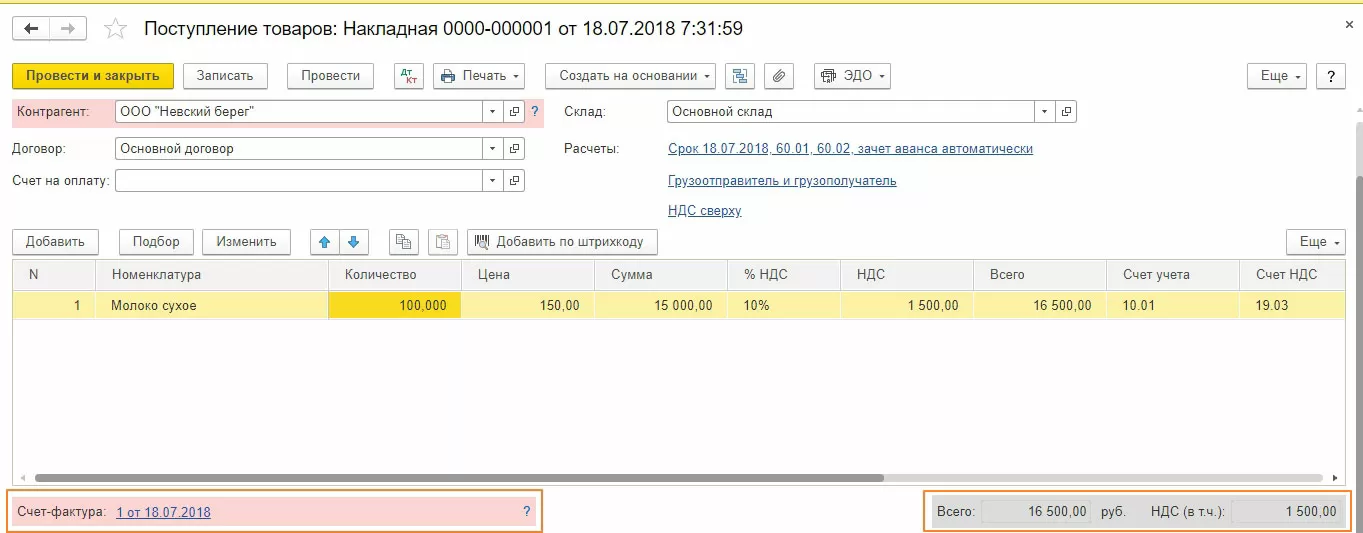
Task: Expand the Договор dropdown list
Action: pos(493,149)
